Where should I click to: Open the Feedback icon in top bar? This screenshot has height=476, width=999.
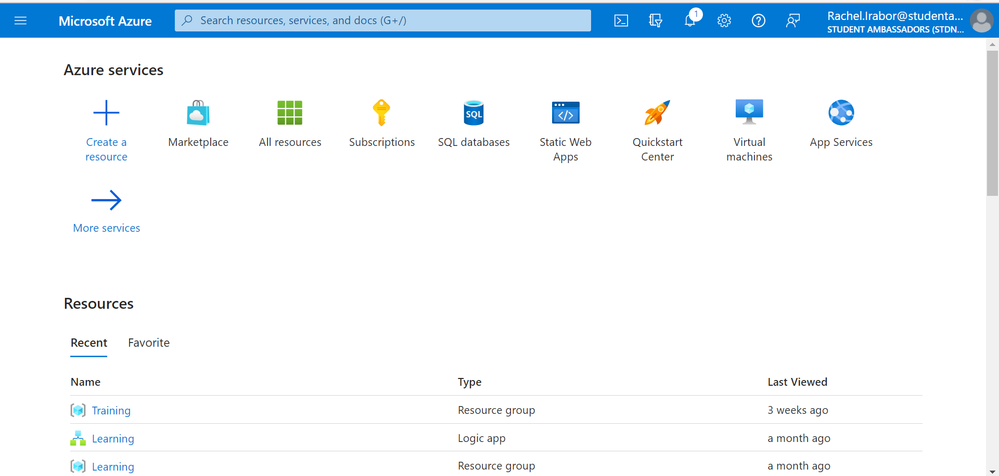pos(792,20)
